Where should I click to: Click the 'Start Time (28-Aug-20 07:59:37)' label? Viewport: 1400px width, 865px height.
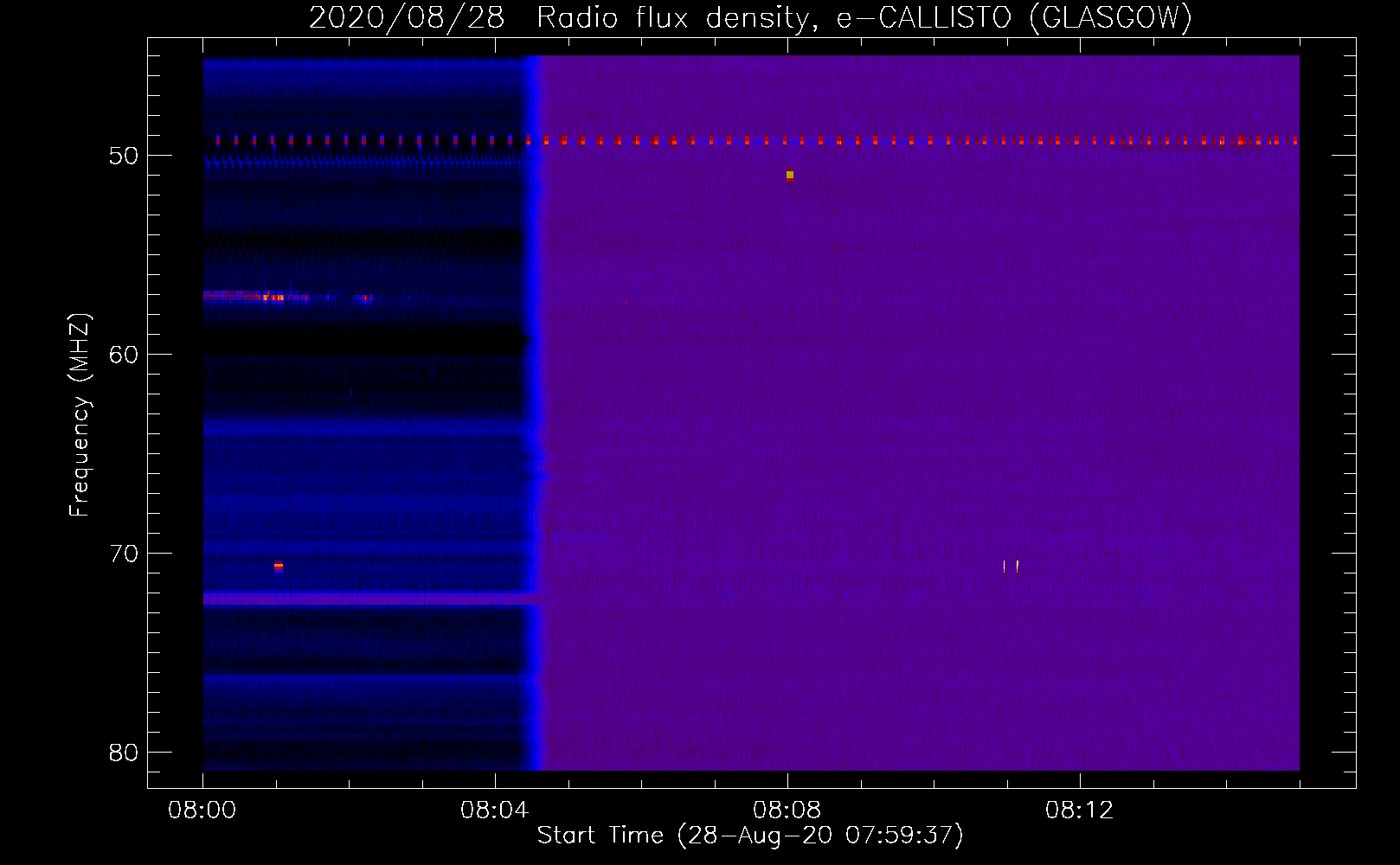(750, 836)
